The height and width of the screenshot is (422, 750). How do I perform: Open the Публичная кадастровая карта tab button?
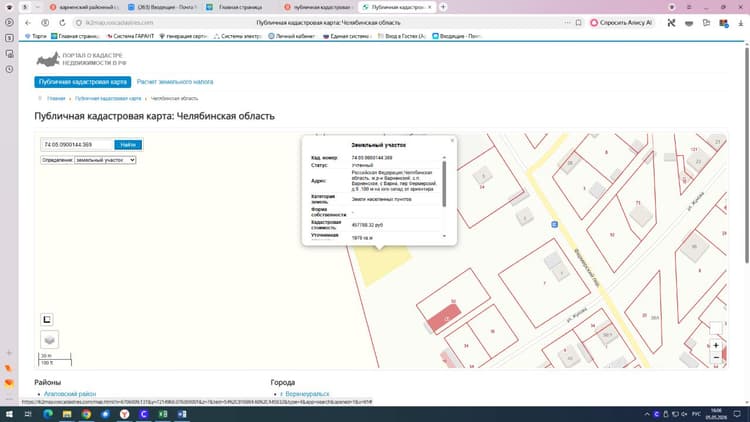click(x=83, y=82)
